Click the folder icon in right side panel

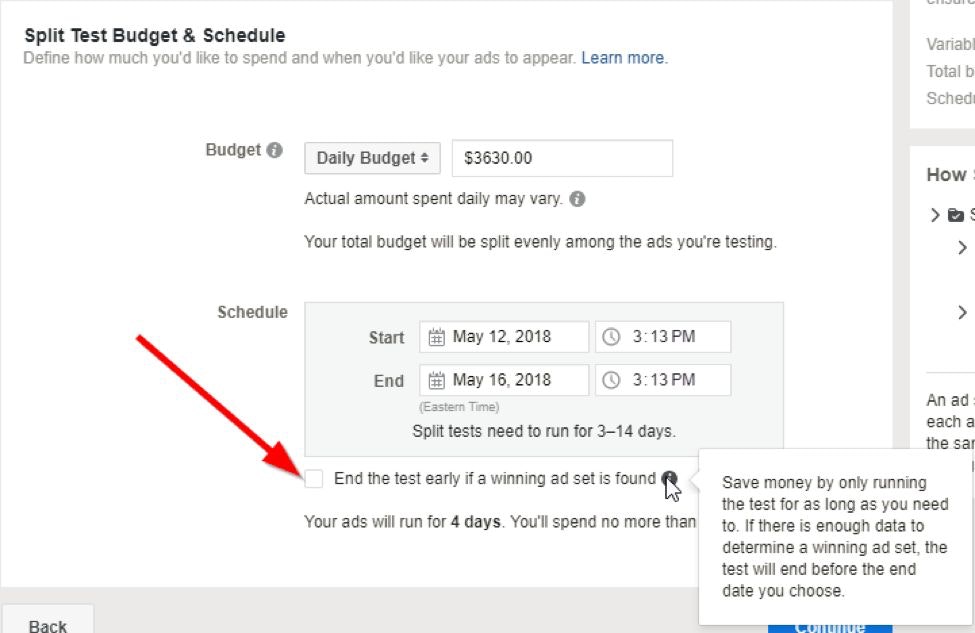point(956,215)
